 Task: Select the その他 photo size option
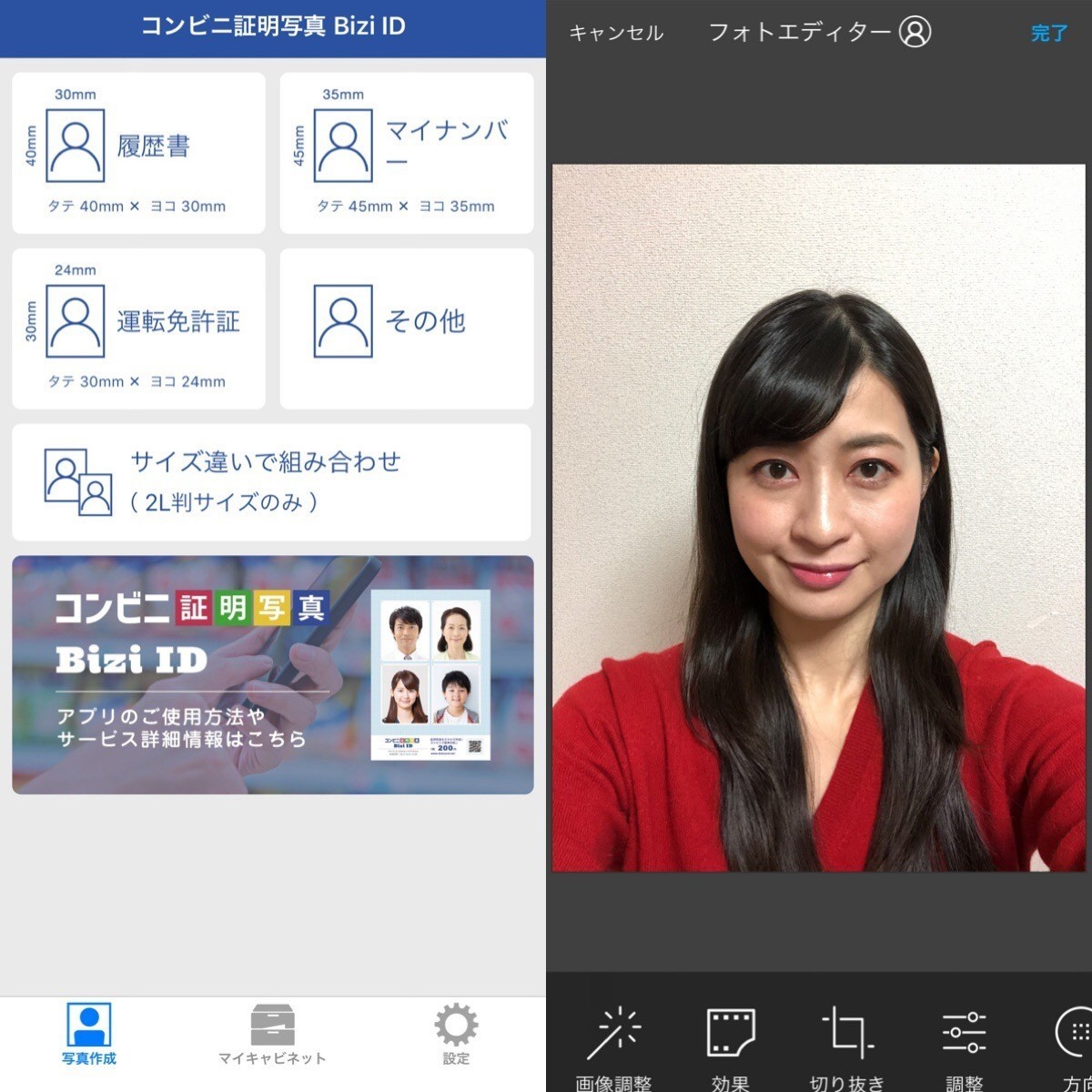tap(406, 329)
